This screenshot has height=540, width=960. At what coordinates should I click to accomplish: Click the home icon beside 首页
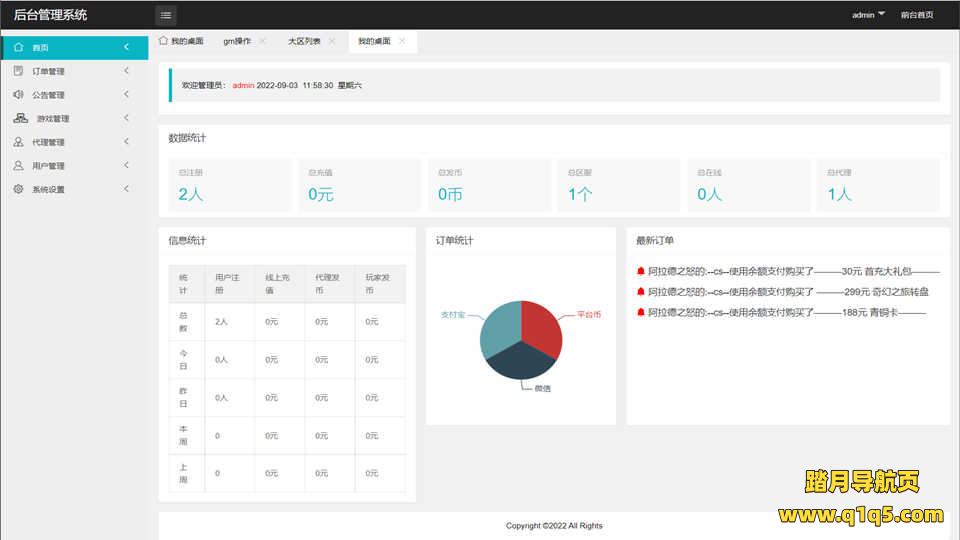[18, 47]
